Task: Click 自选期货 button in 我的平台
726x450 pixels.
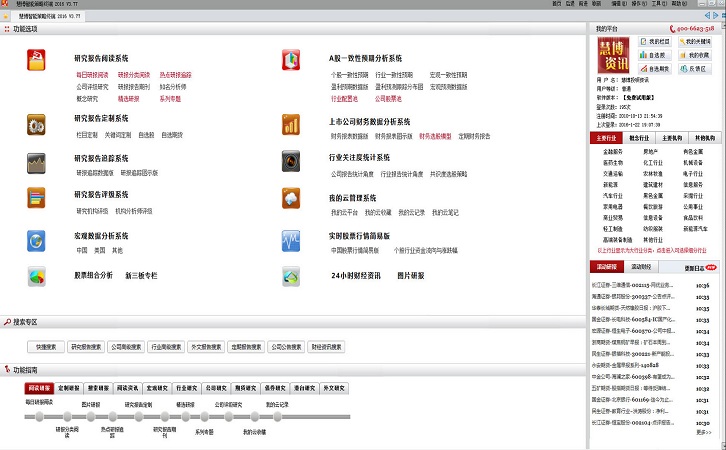Action: 655,69
